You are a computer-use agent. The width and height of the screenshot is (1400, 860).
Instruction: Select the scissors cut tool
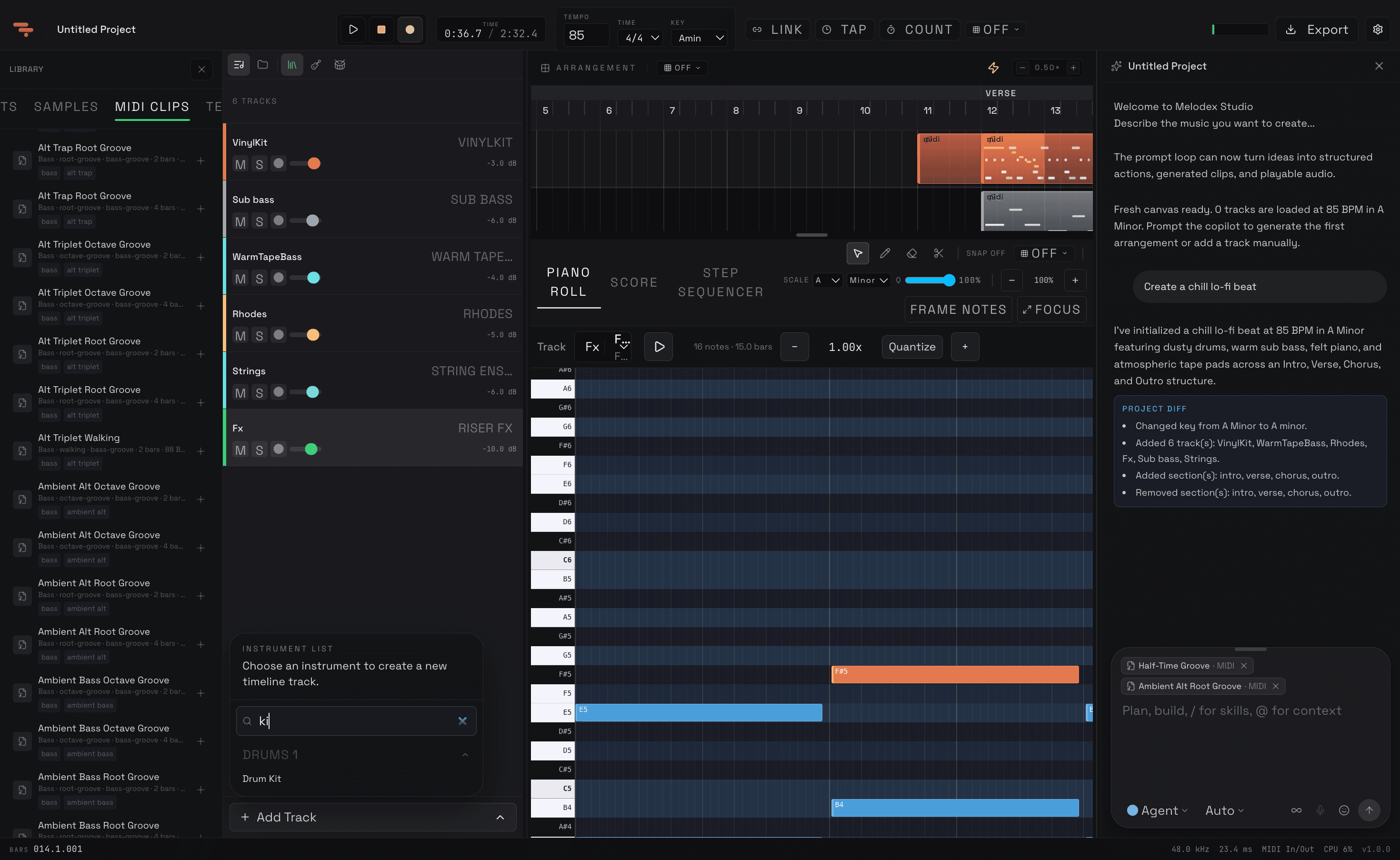click(x=938, y=253)
